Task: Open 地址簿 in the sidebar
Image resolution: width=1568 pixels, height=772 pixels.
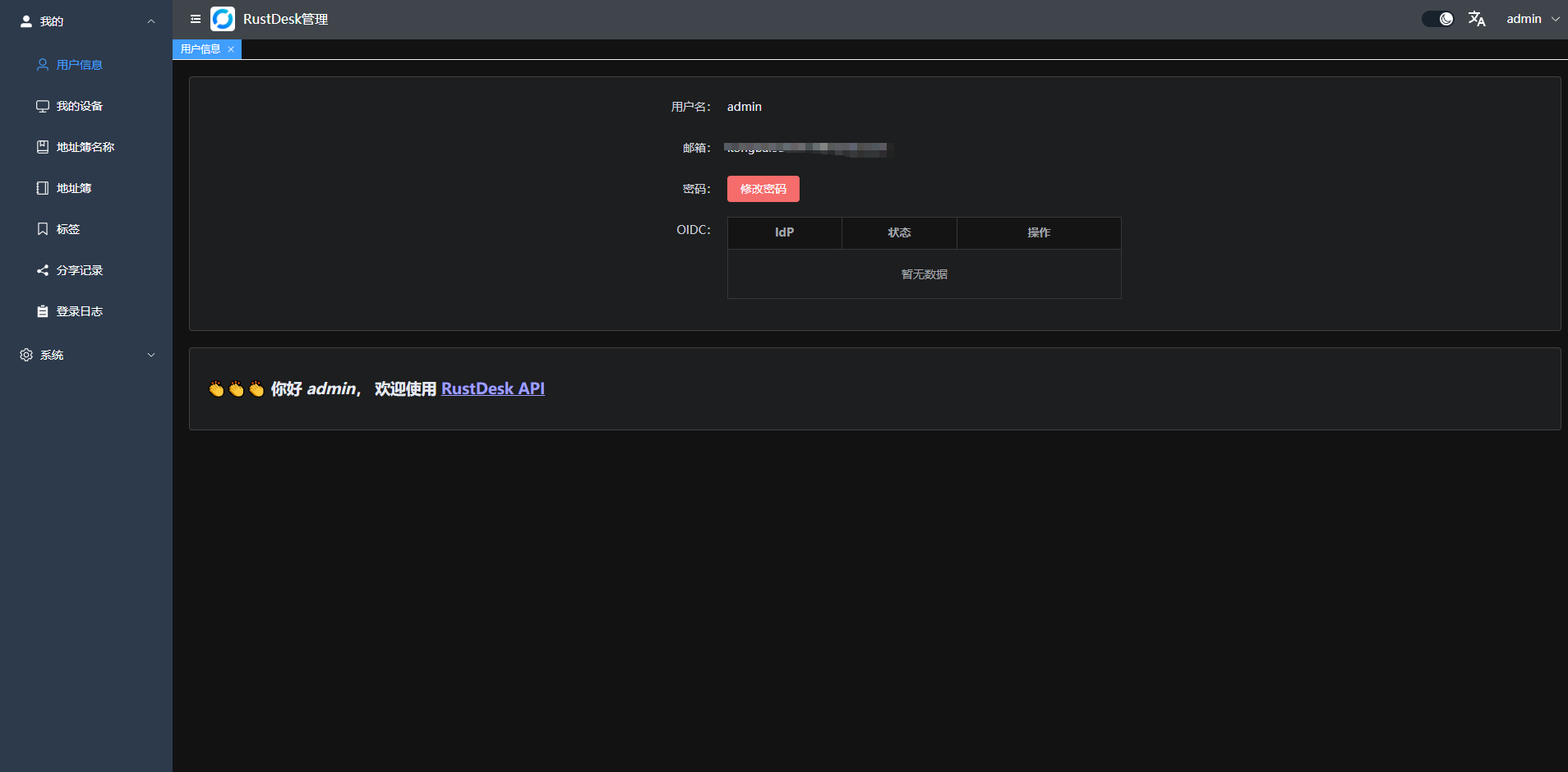Action: tap(73, 188)
